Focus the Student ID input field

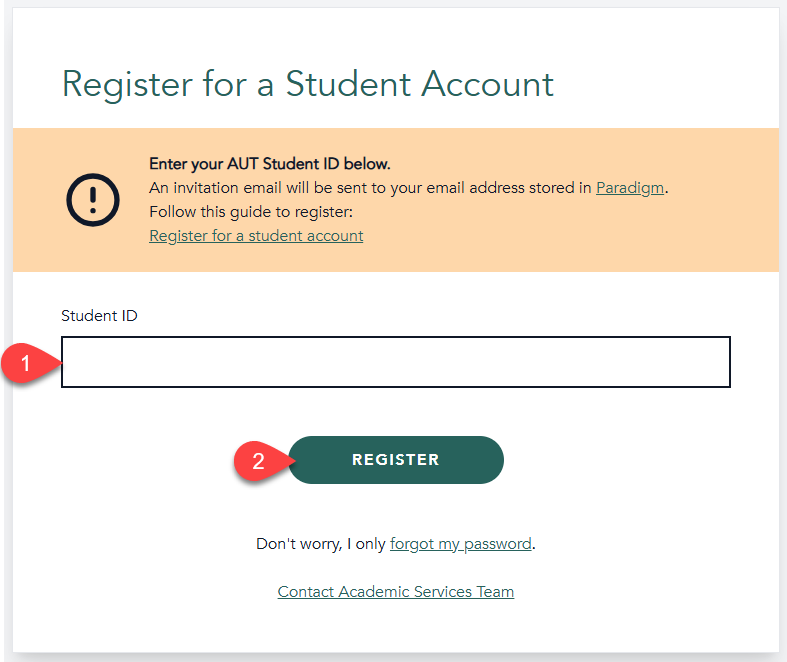click(396, 362)
